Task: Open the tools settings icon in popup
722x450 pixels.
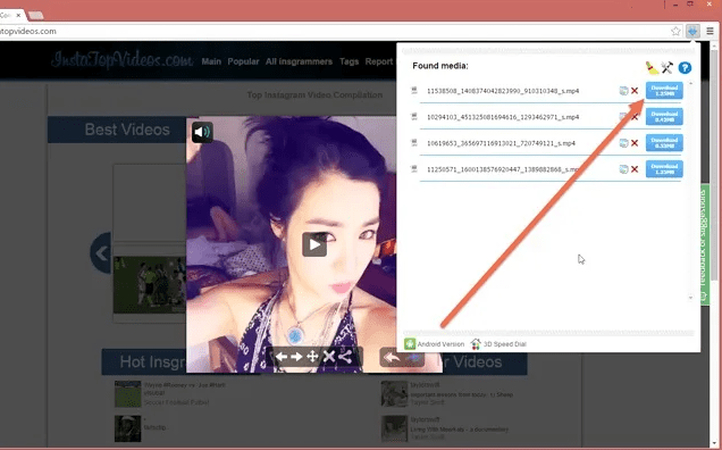Action: [x=667, y=67]
